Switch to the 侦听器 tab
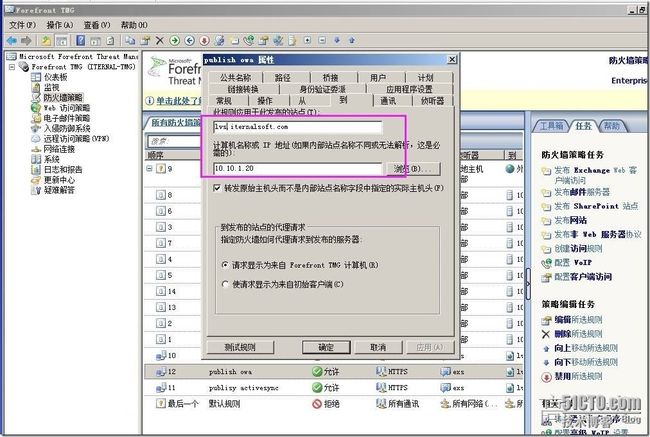The width and height of the screenshot is (650, 437). 432,101
